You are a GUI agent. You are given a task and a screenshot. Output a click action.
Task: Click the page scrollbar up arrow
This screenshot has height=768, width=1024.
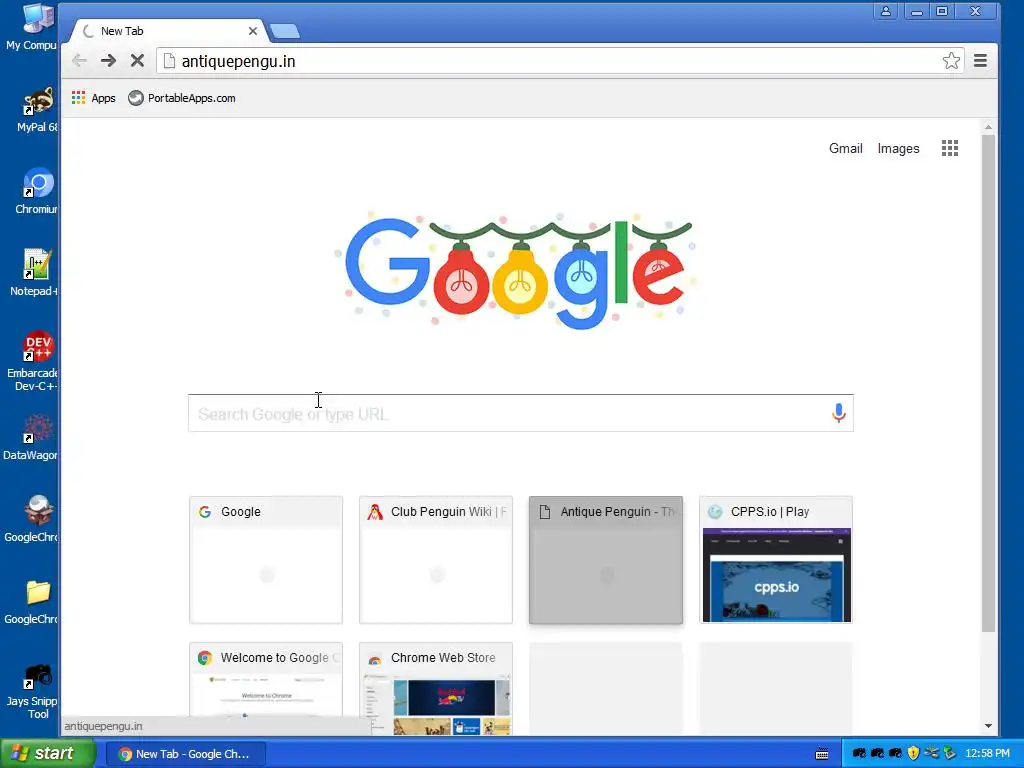(988, 127)
